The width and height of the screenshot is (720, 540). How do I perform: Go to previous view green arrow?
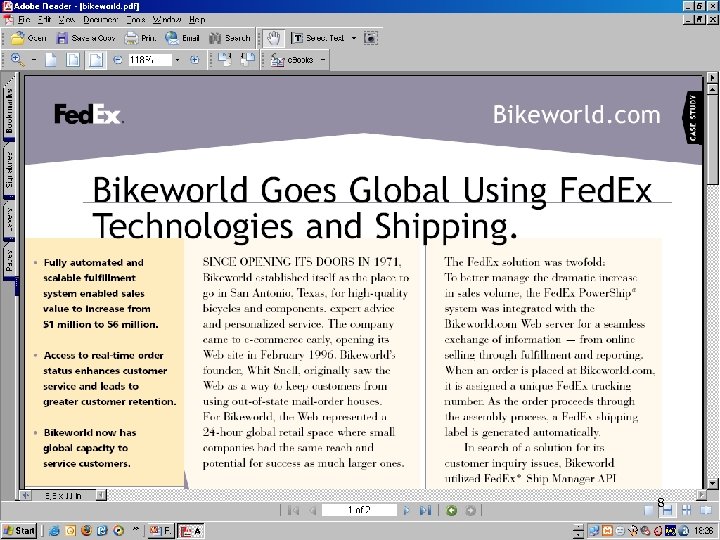point(451,510)
